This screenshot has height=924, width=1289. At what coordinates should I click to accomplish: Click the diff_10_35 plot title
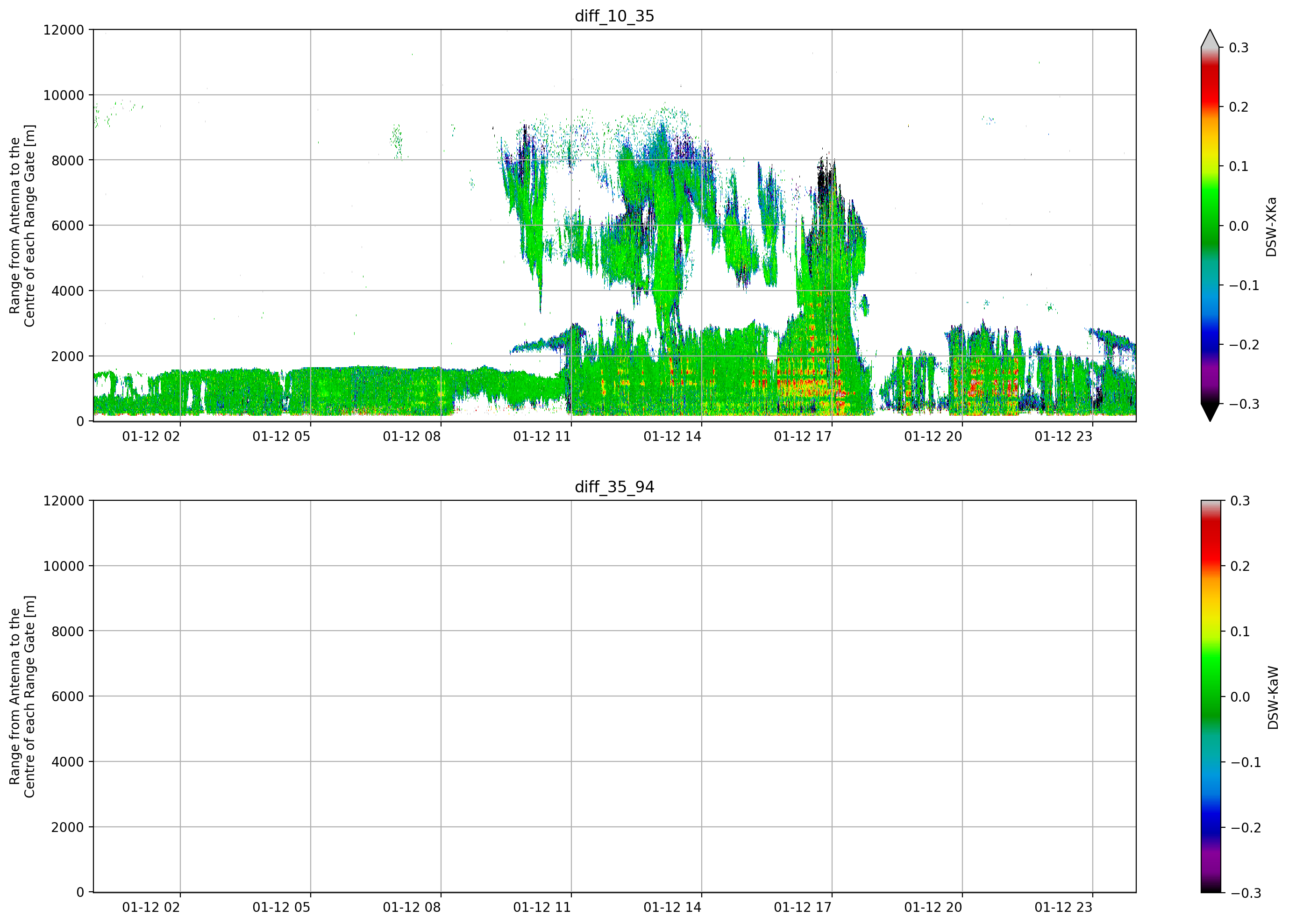pos(614,16)
